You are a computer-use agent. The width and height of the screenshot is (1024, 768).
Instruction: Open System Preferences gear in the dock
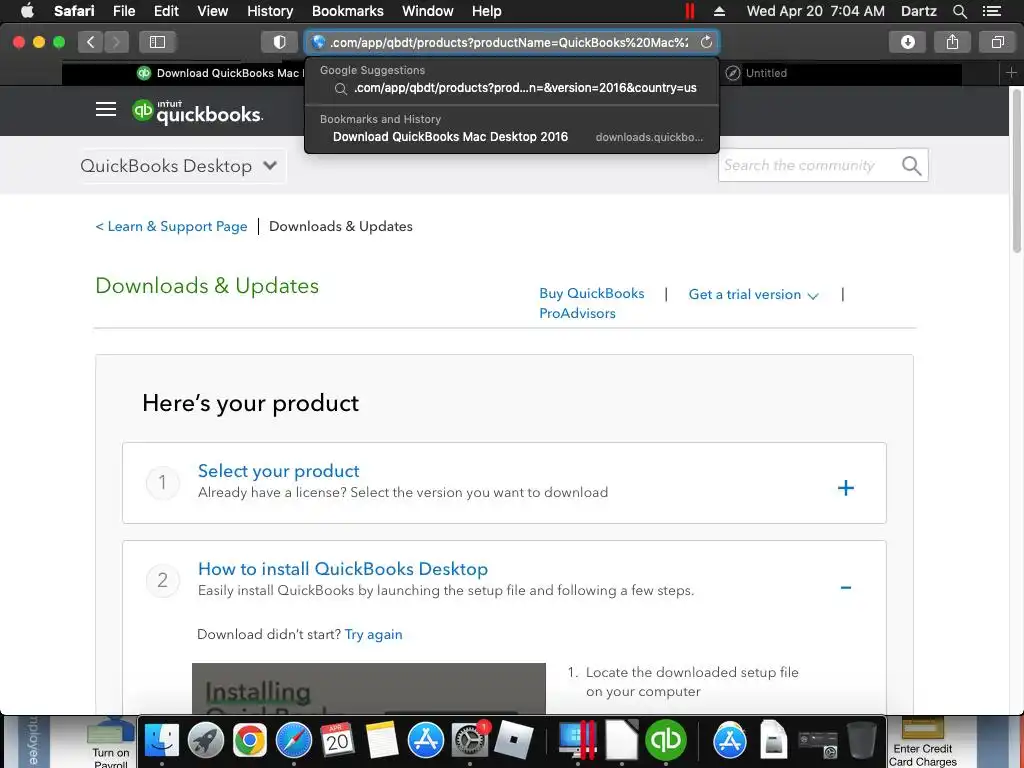click(470, 741)
